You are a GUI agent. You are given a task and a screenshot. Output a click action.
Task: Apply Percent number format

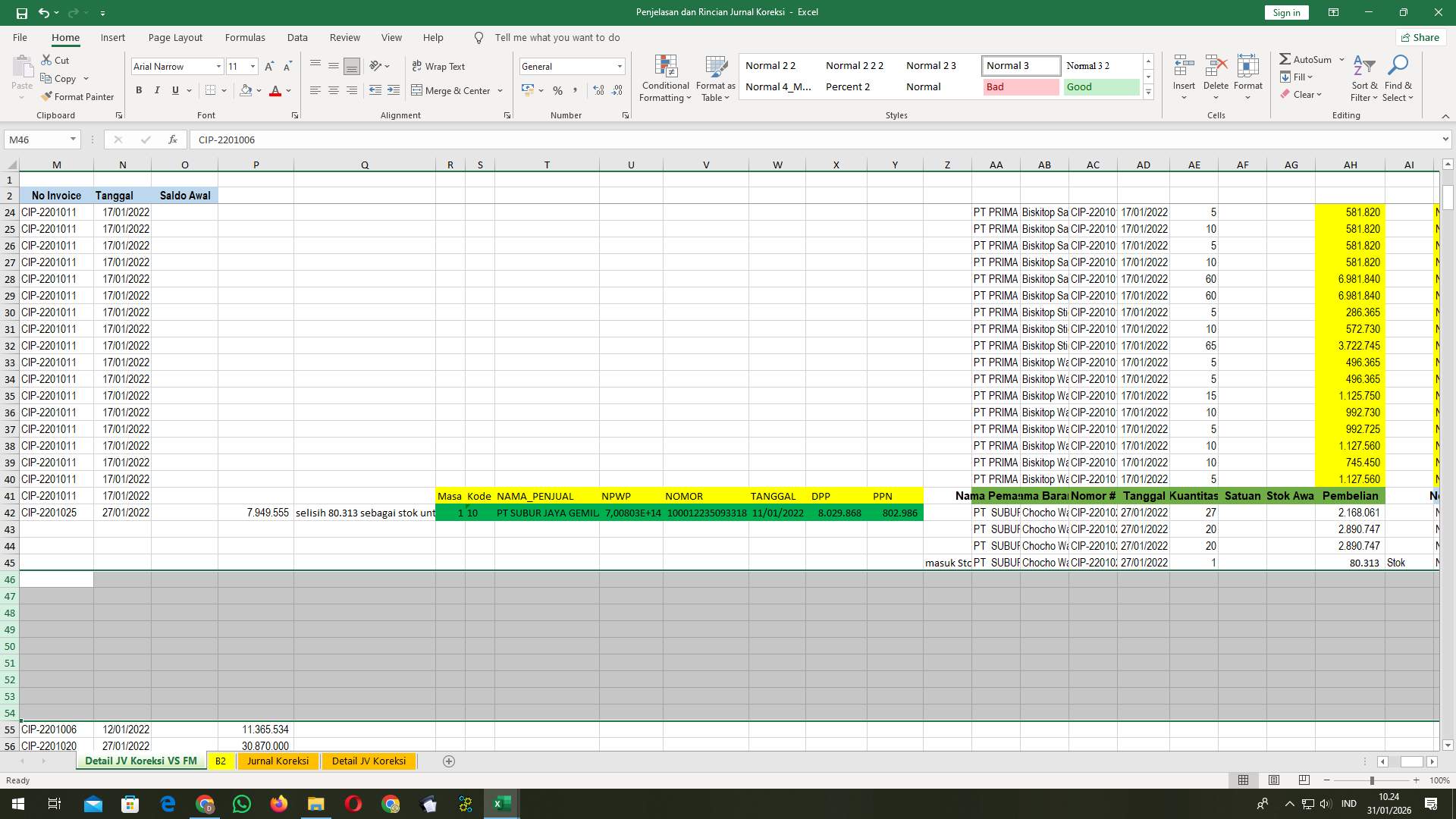tap(558, 90)
